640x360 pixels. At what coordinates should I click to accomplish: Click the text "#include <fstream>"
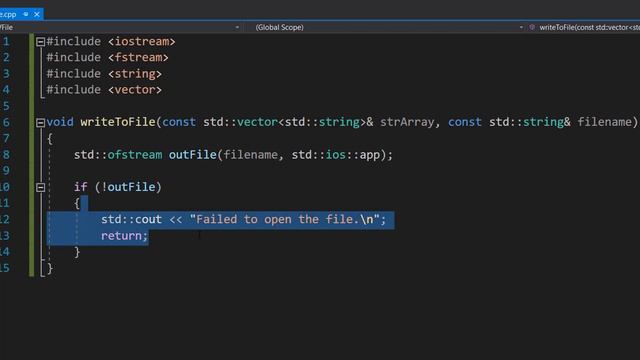point(107,58)
